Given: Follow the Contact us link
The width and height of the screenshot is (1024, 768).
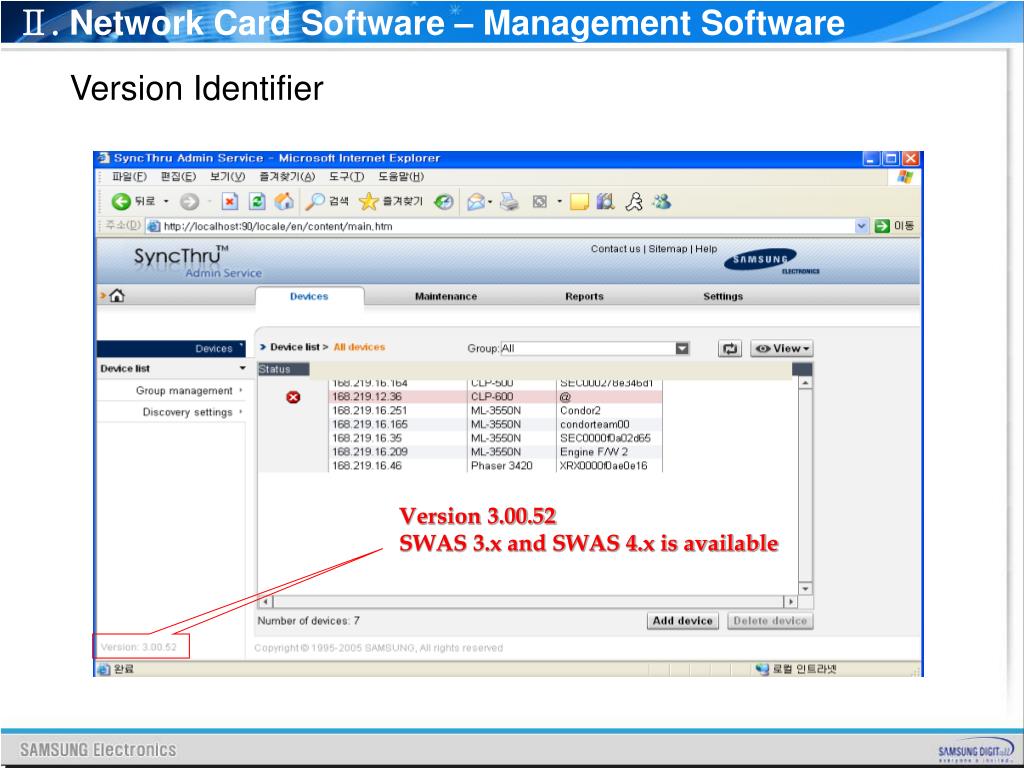Looking at the screenshot, I should pyautogui.click(x=616, y=249).
